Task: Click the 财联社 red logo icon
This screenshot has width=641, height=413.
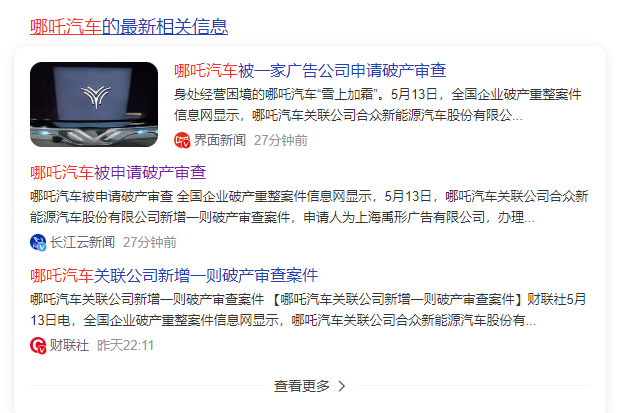Action: tap(38, 346)
